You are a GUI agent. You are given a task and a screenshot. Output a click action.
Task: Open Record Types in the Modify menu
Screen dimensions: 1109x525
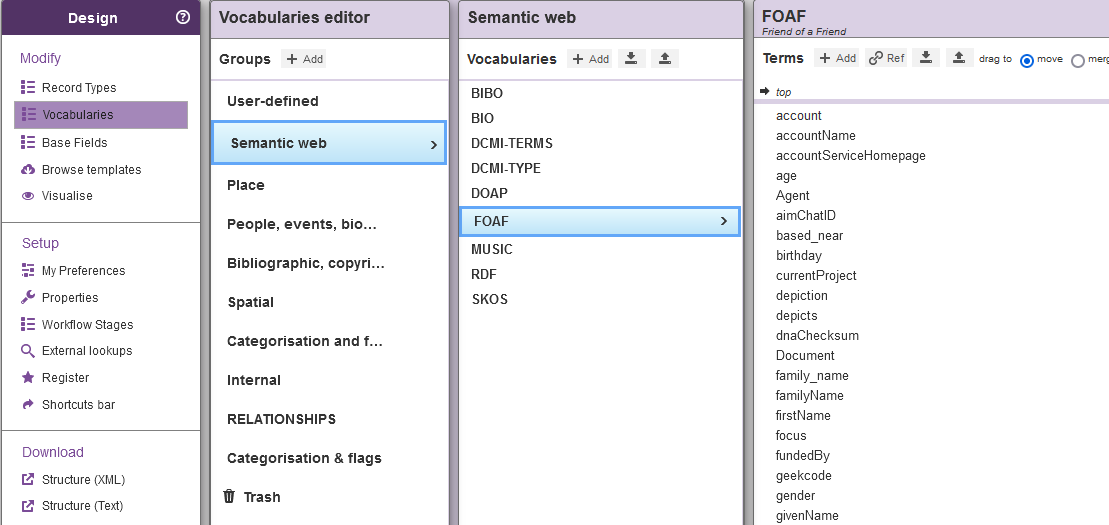coord(79,88)
